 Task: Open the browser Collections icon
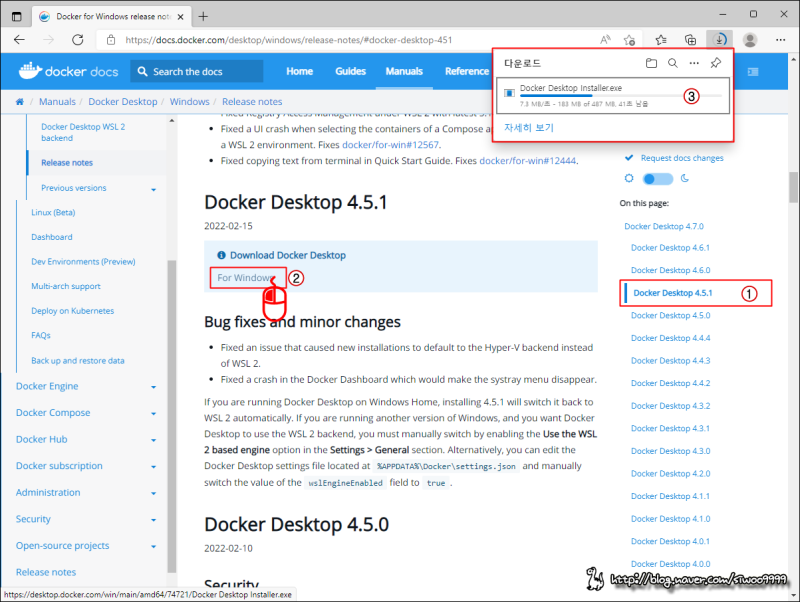pyautogui.click(x=690, y=40)
